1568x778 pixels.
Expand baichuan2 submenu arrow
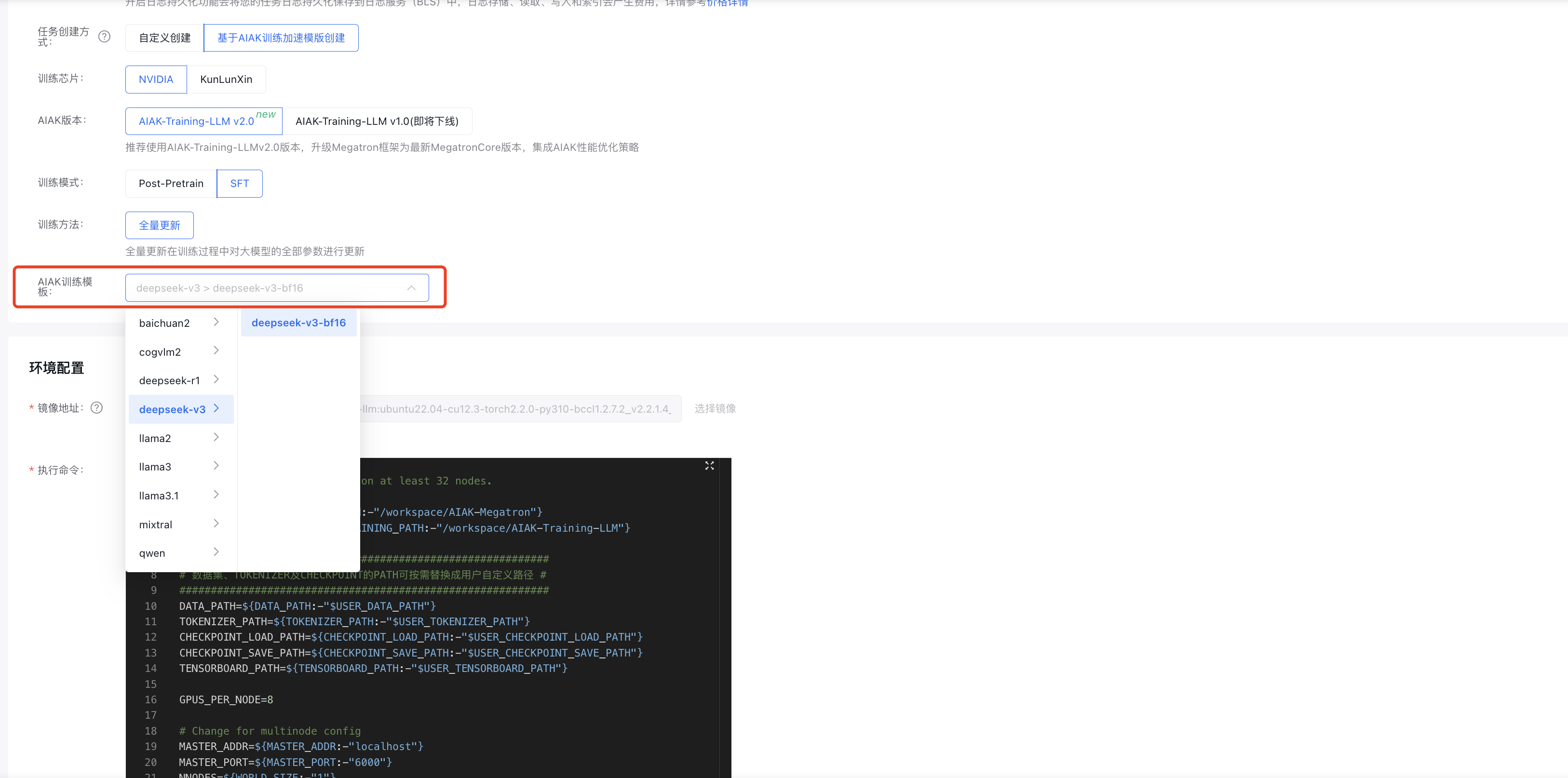pyautogui.click(x=216, y=322)
